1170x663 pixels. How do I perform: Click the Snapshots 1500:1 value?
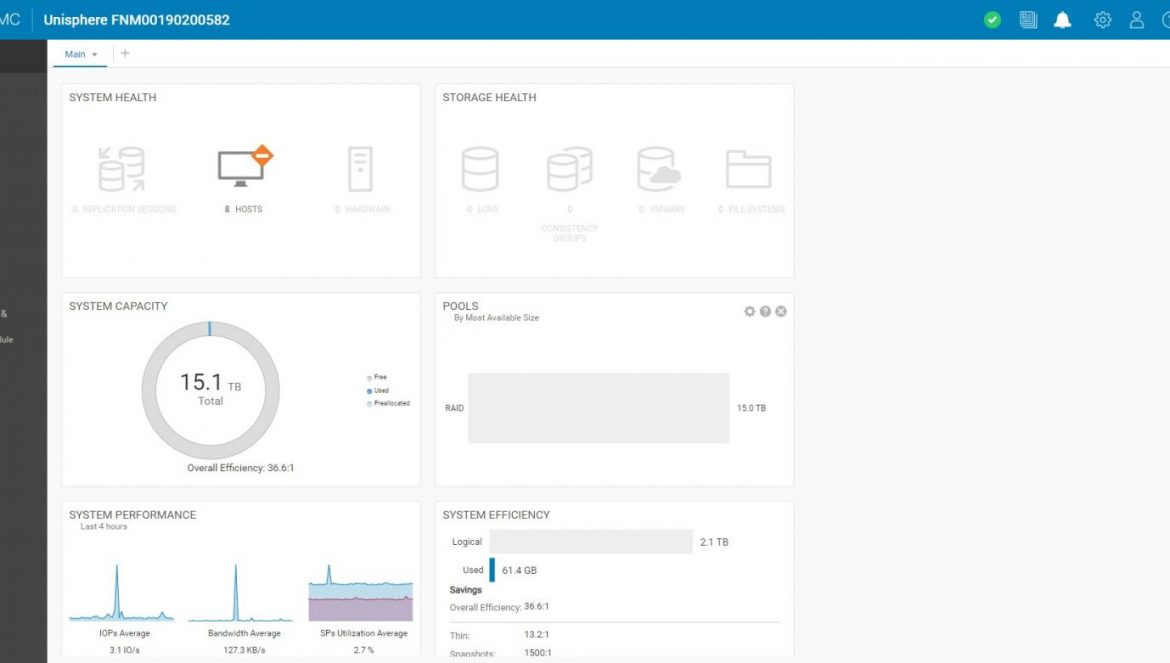click(x=538, y=653)
